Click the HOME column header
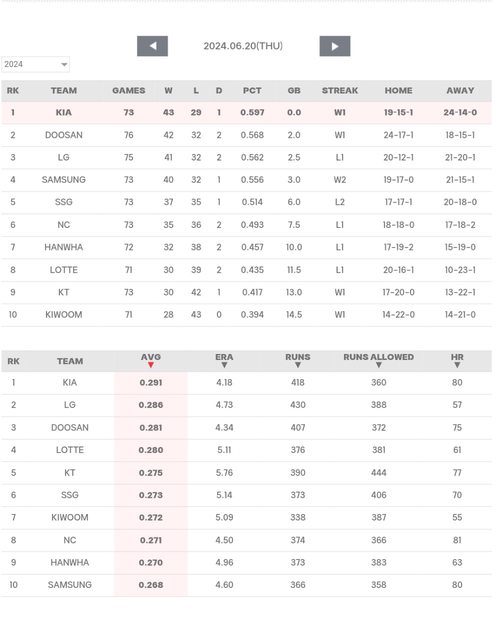 pos(398,91)
